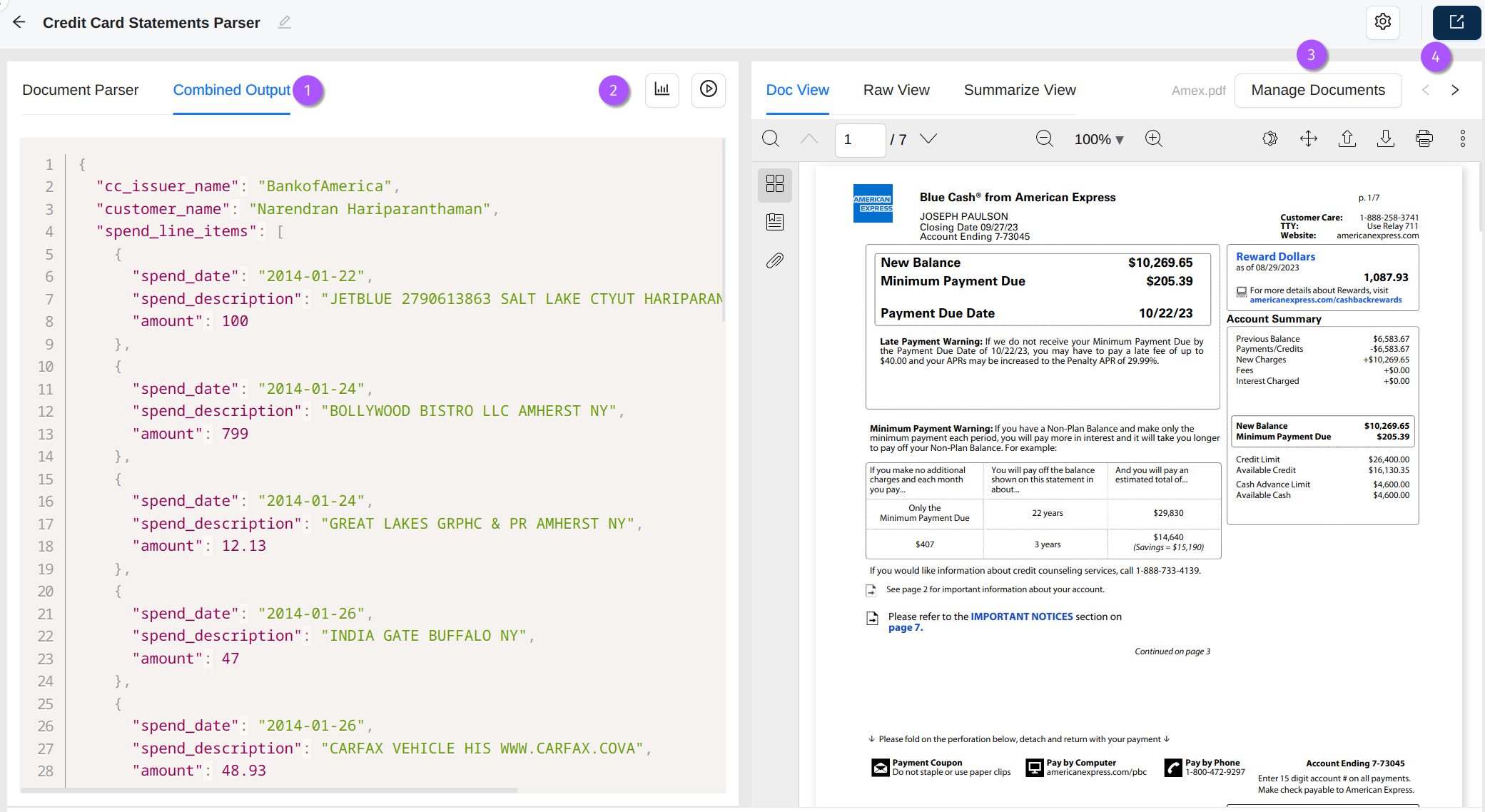Jump to previous PDF page
This screenshot has width=1485, height=812.
click(x=809, y=138)
